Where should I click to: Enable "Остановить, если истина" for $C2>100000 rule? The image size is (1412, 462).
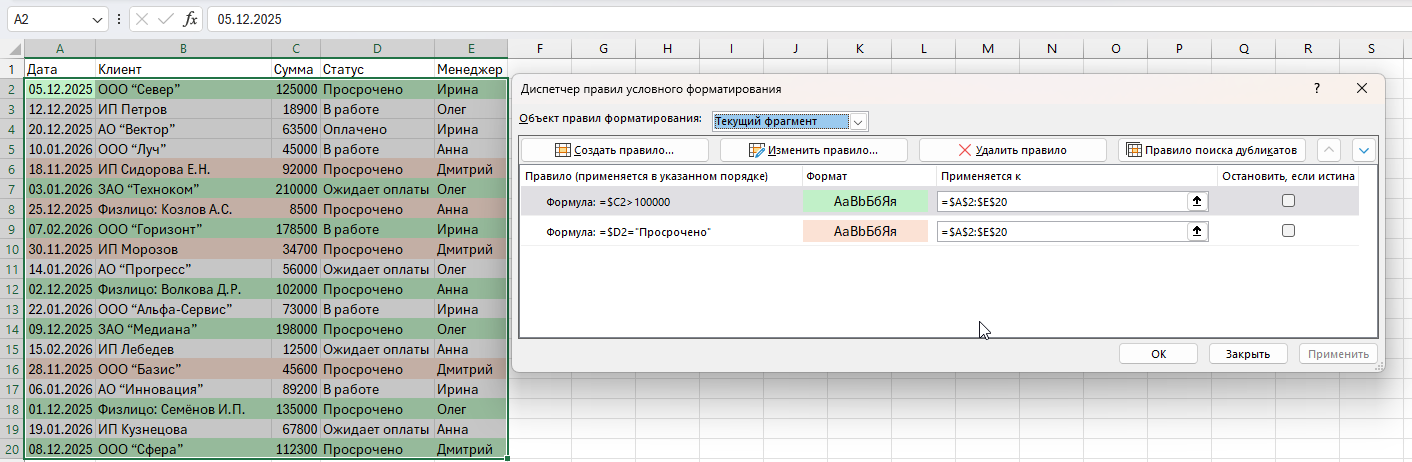1288,201
